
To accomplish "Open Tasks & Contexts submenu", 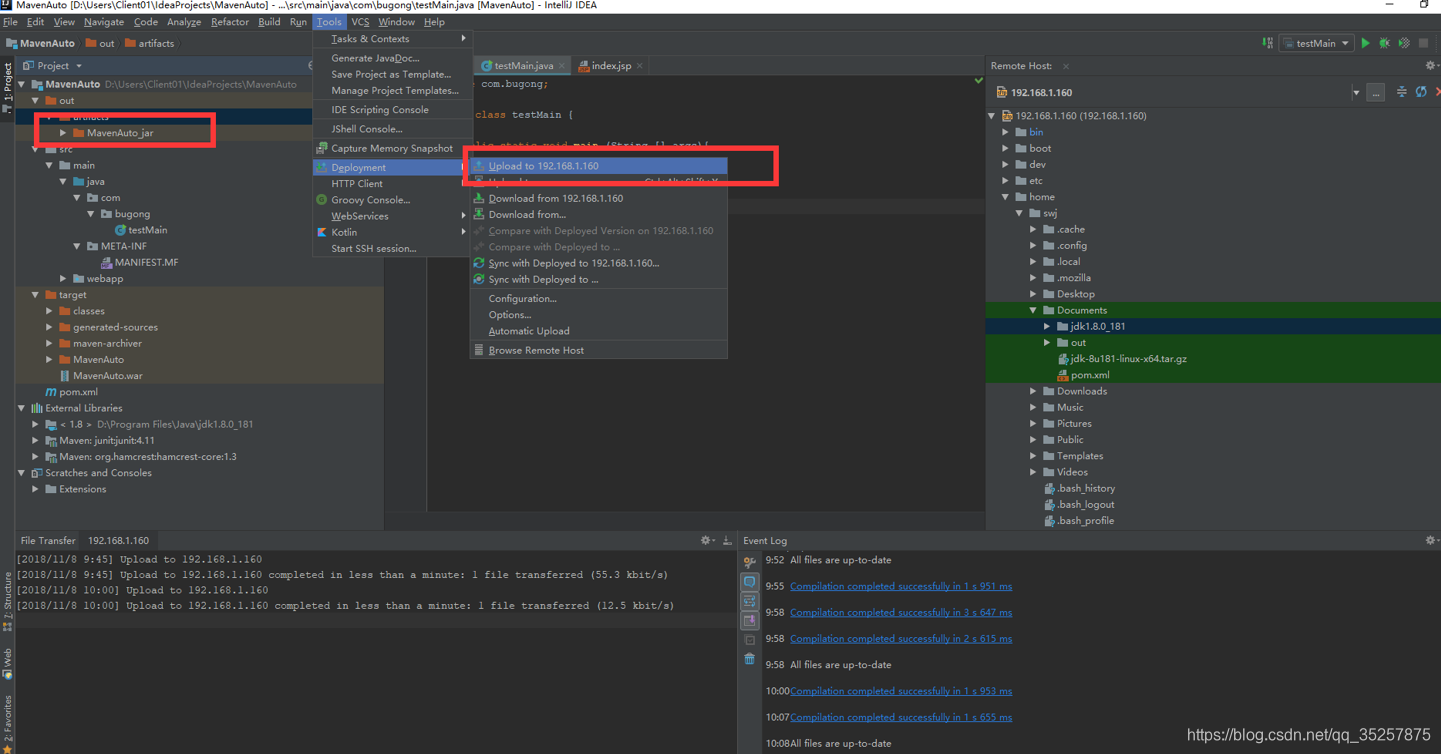I will point(392,39).
